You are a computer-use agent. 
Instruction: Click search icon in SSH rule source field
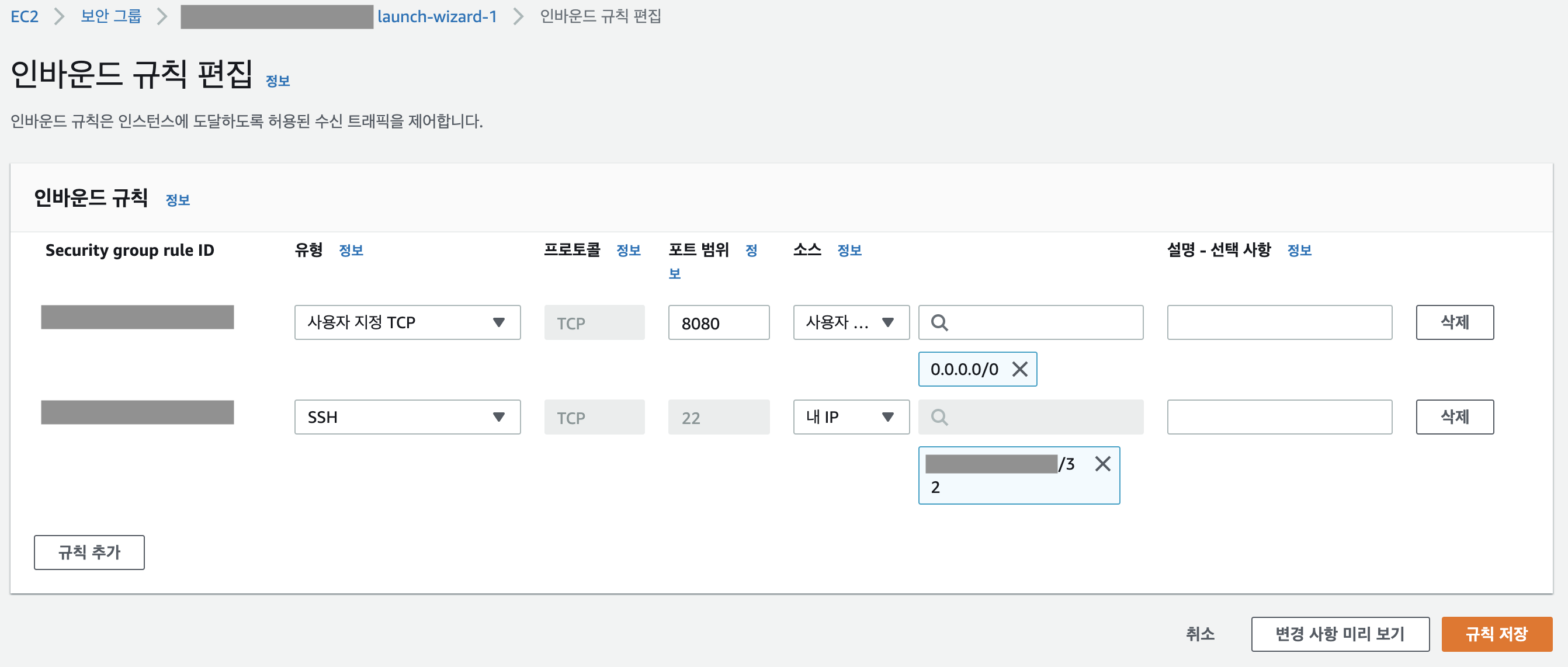tap(939, 418)
